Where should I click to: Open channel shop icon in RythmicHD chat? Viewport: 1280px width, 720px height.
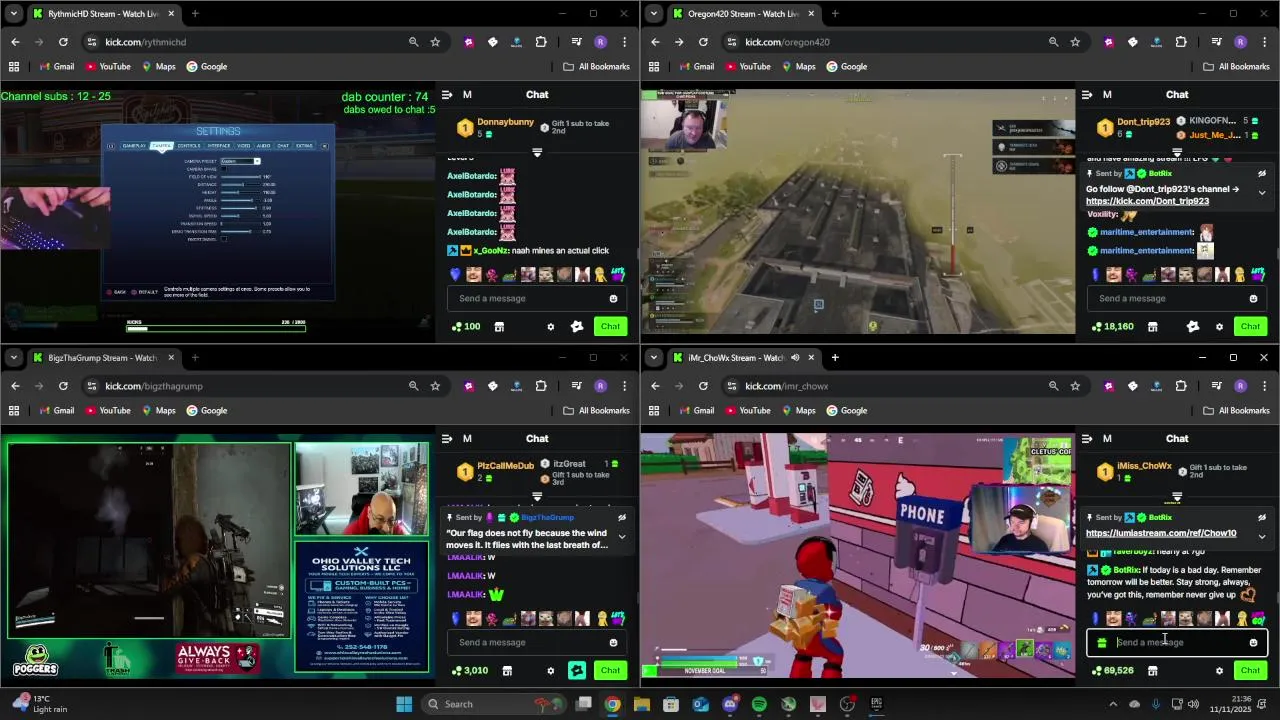pos(499,326)
